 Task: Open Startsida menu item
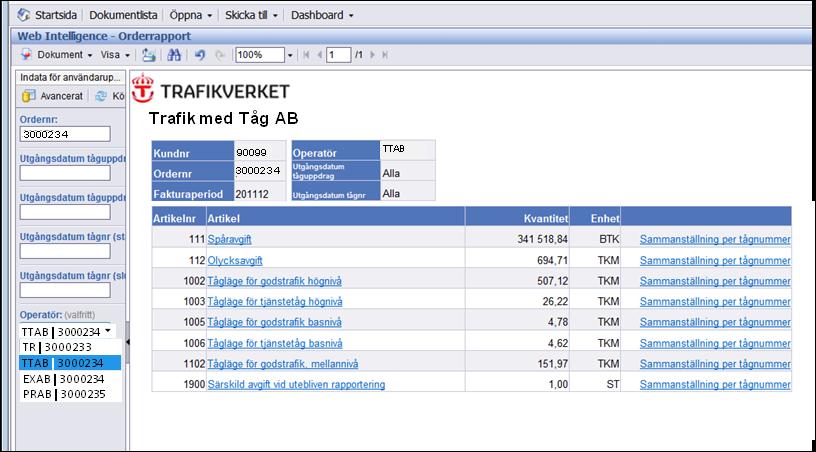[56, 15]
